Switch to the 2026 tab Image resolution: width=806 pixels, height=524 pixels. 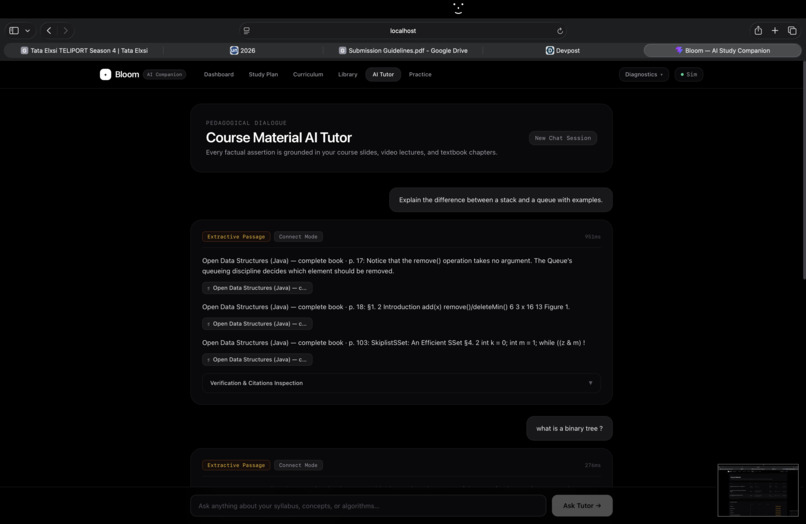(243, 50)
